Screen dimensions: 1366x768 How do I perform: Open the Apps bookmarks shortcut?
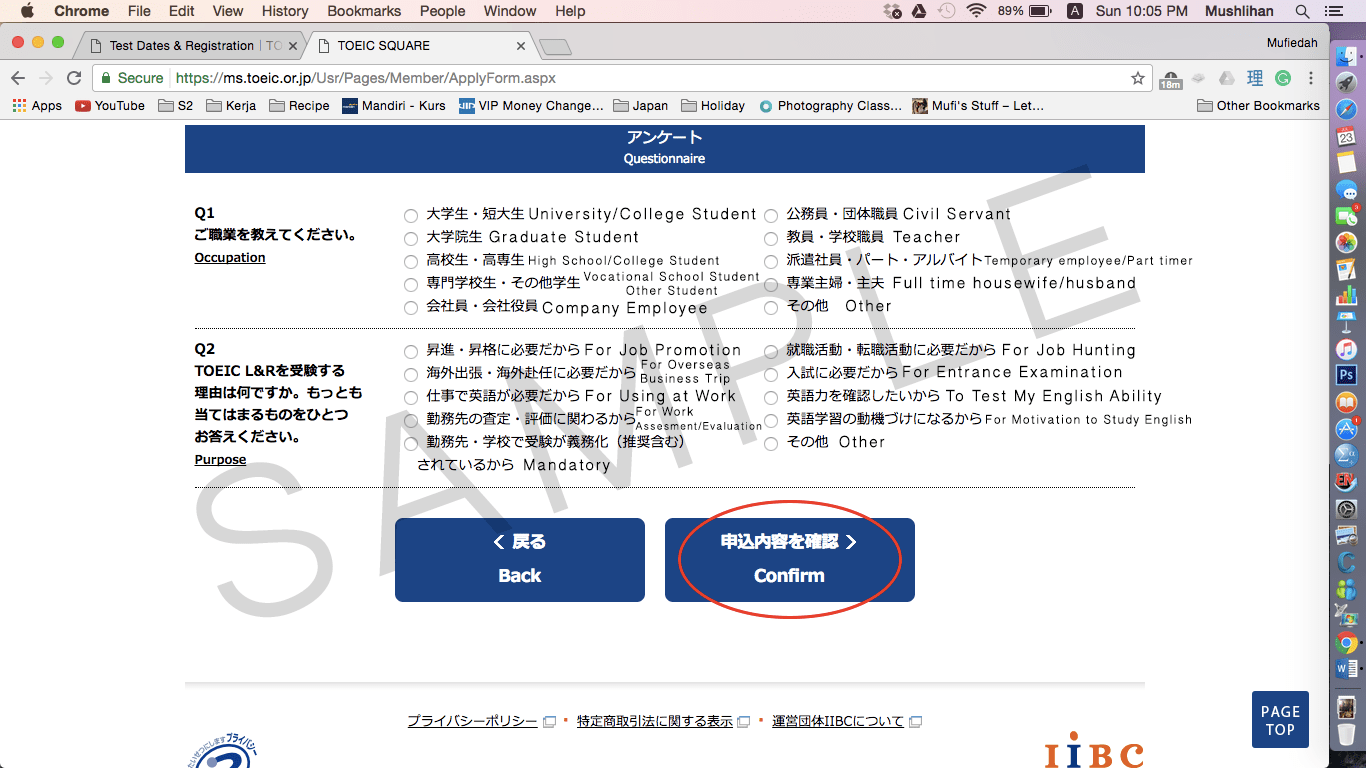tap(37, 106)
